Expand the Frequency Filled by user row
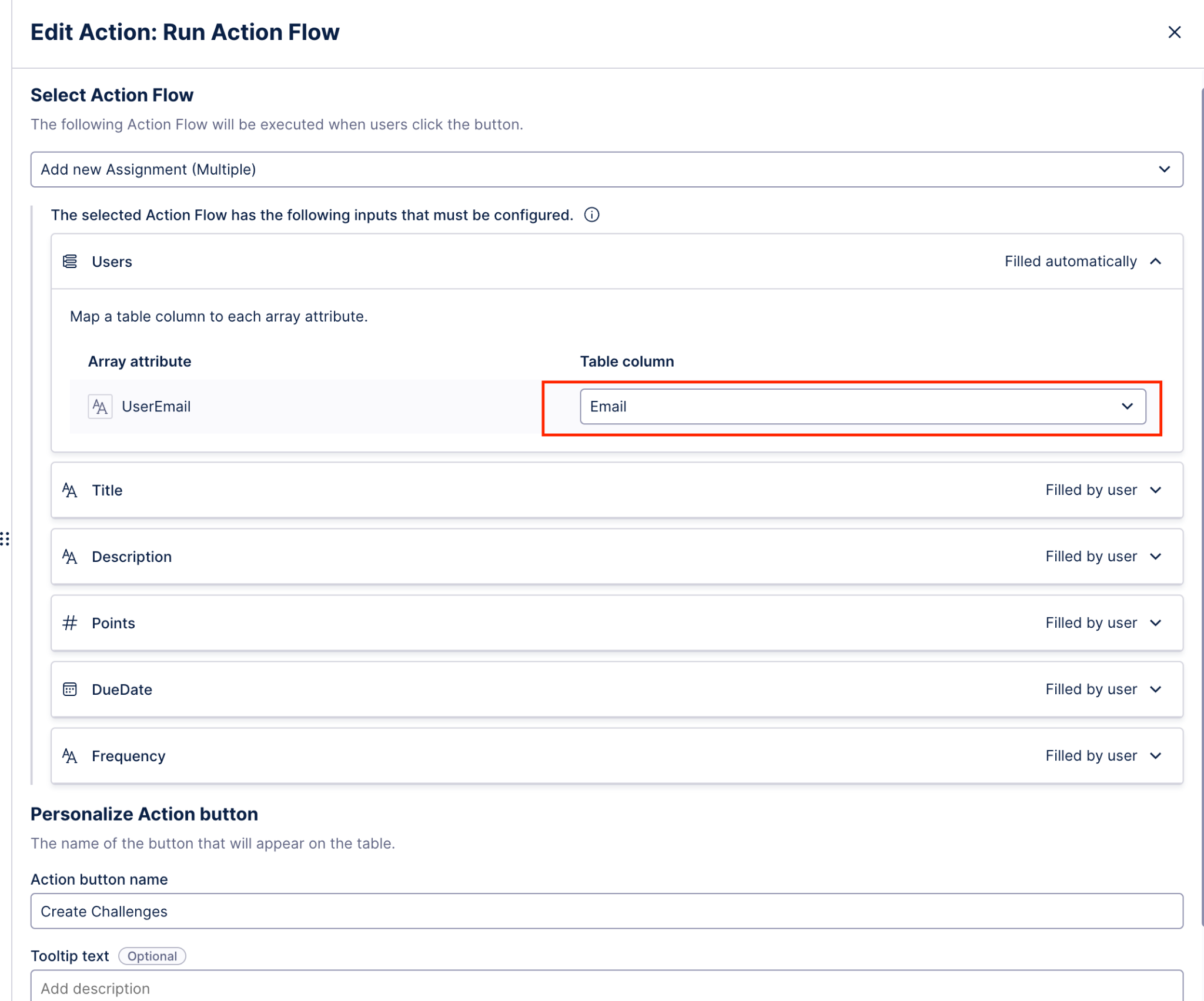Image resolution: width=1204 pixels, height=1001 pixels. 1155,756
